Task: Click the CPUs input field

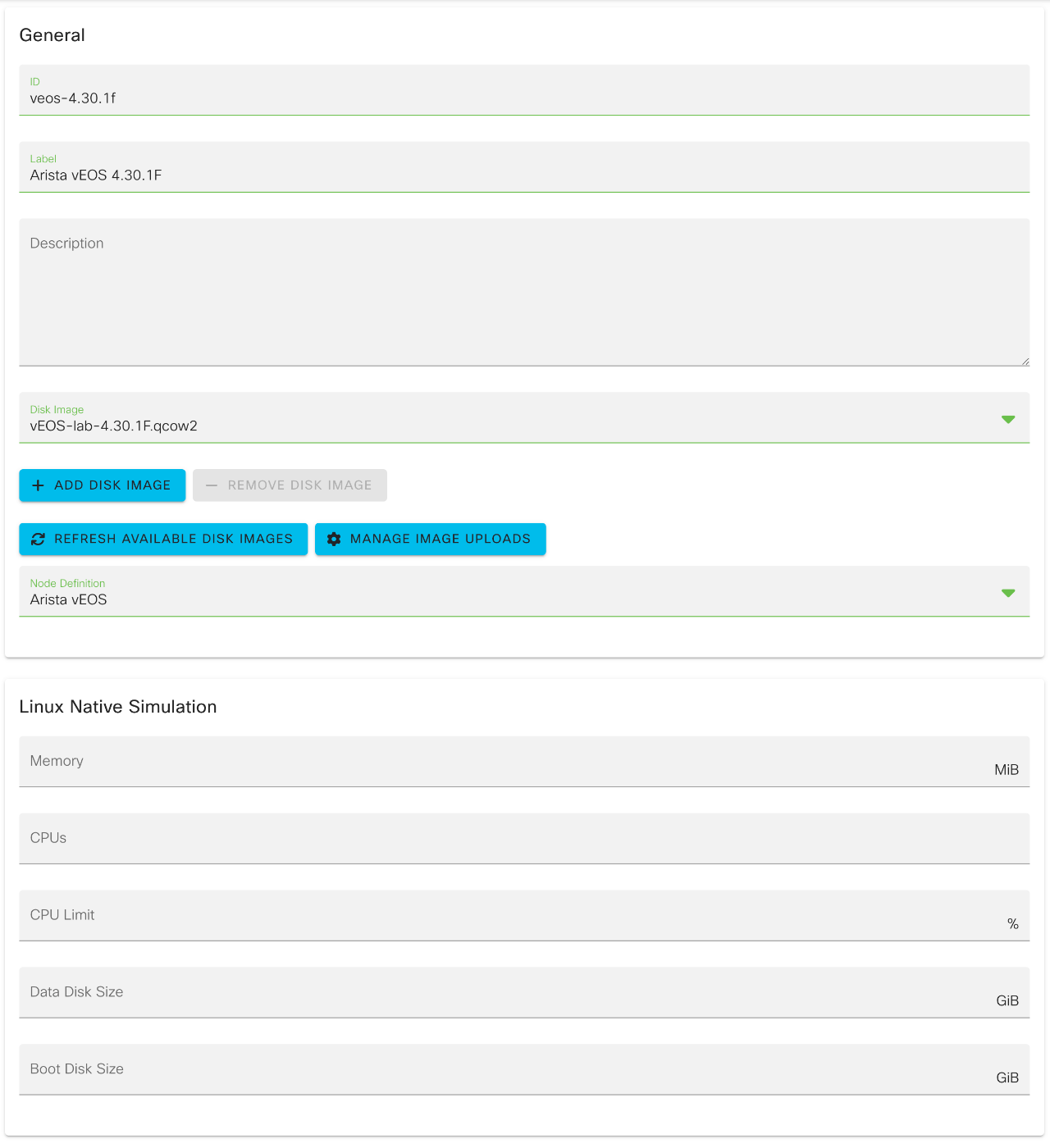Action: (524, 839)
